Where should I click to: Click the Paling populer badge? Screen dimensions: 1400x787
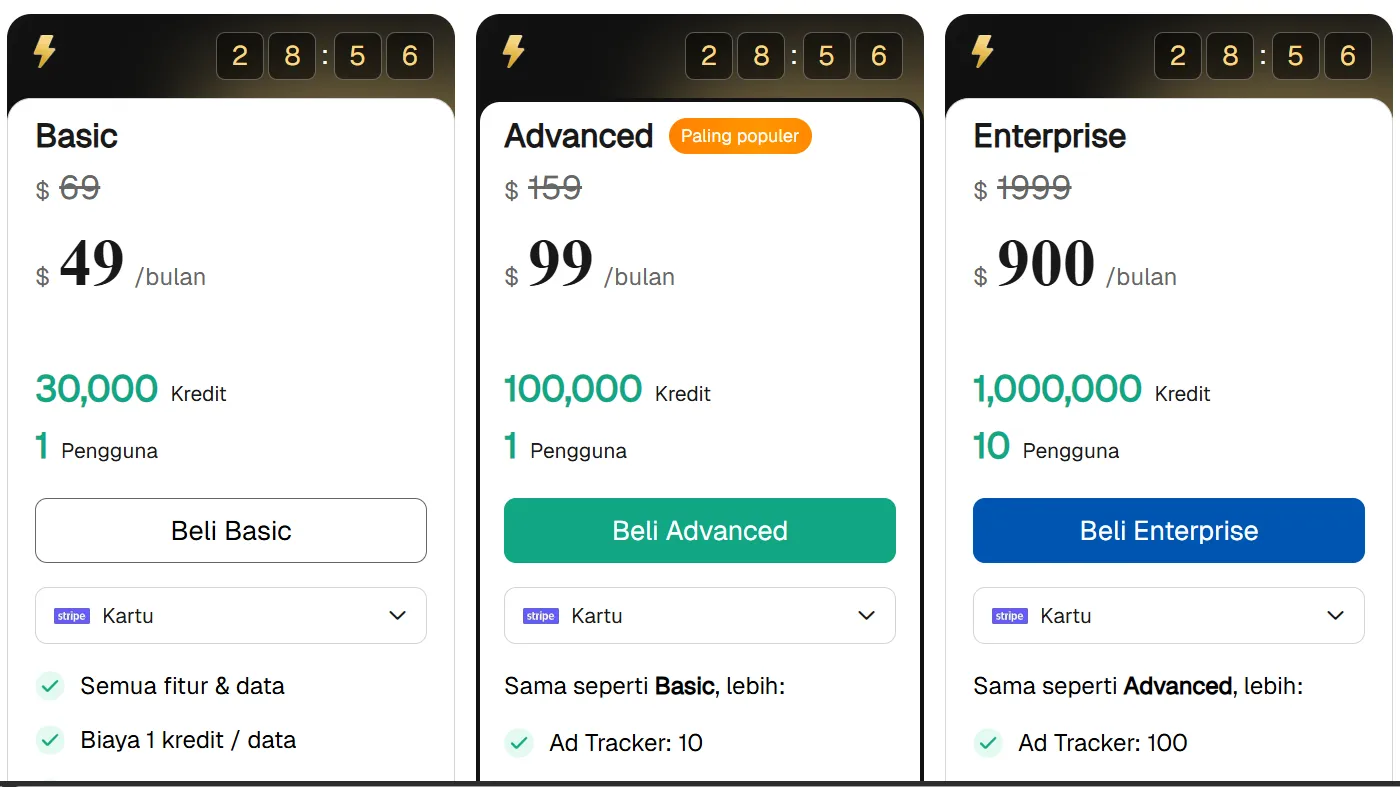(740, 136)
